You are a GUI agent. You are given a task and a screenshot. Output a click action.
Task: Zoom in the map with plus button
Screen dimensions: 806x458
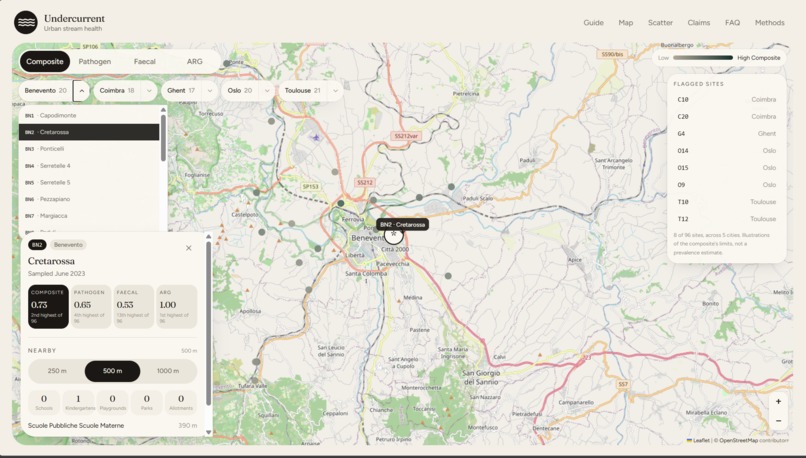(x=778, y=401)
